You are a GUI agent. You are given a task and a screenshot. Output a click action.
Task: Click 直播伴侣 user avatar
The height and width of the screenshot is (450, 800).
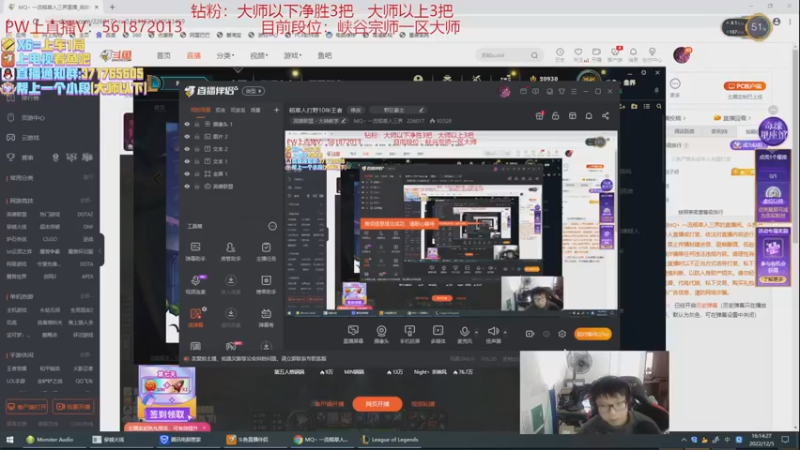[x=505, y=91]
